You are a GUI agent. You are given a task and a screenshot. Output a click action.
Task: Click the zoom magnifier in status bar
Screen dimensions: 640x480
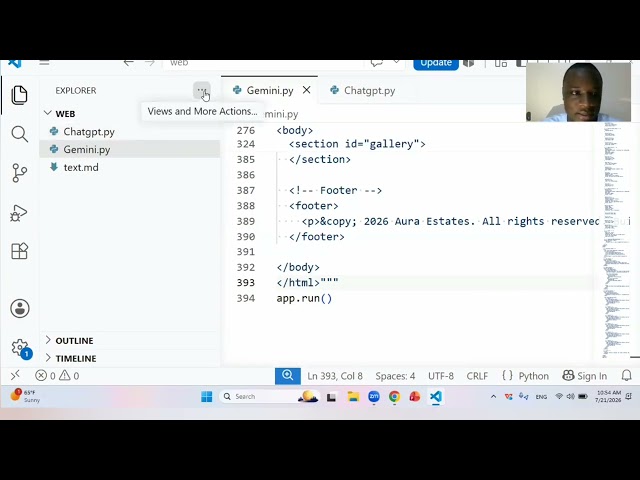tap(288, 376)
